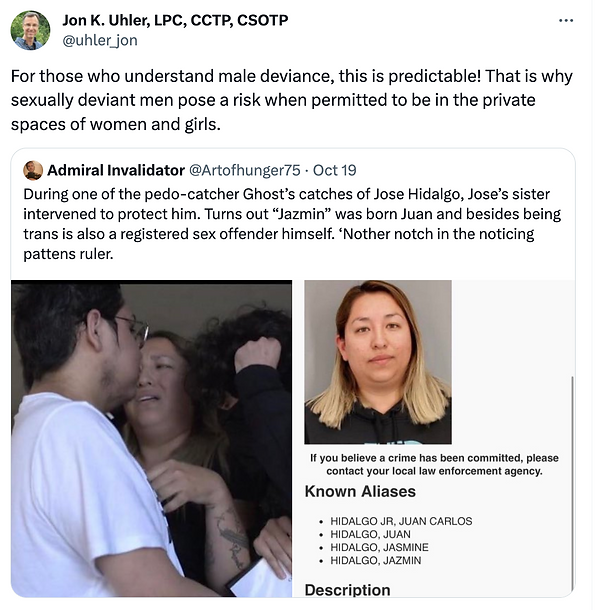Click the main tweet text
The width and height of the screenshot is (600, 610).
(291, 100)
